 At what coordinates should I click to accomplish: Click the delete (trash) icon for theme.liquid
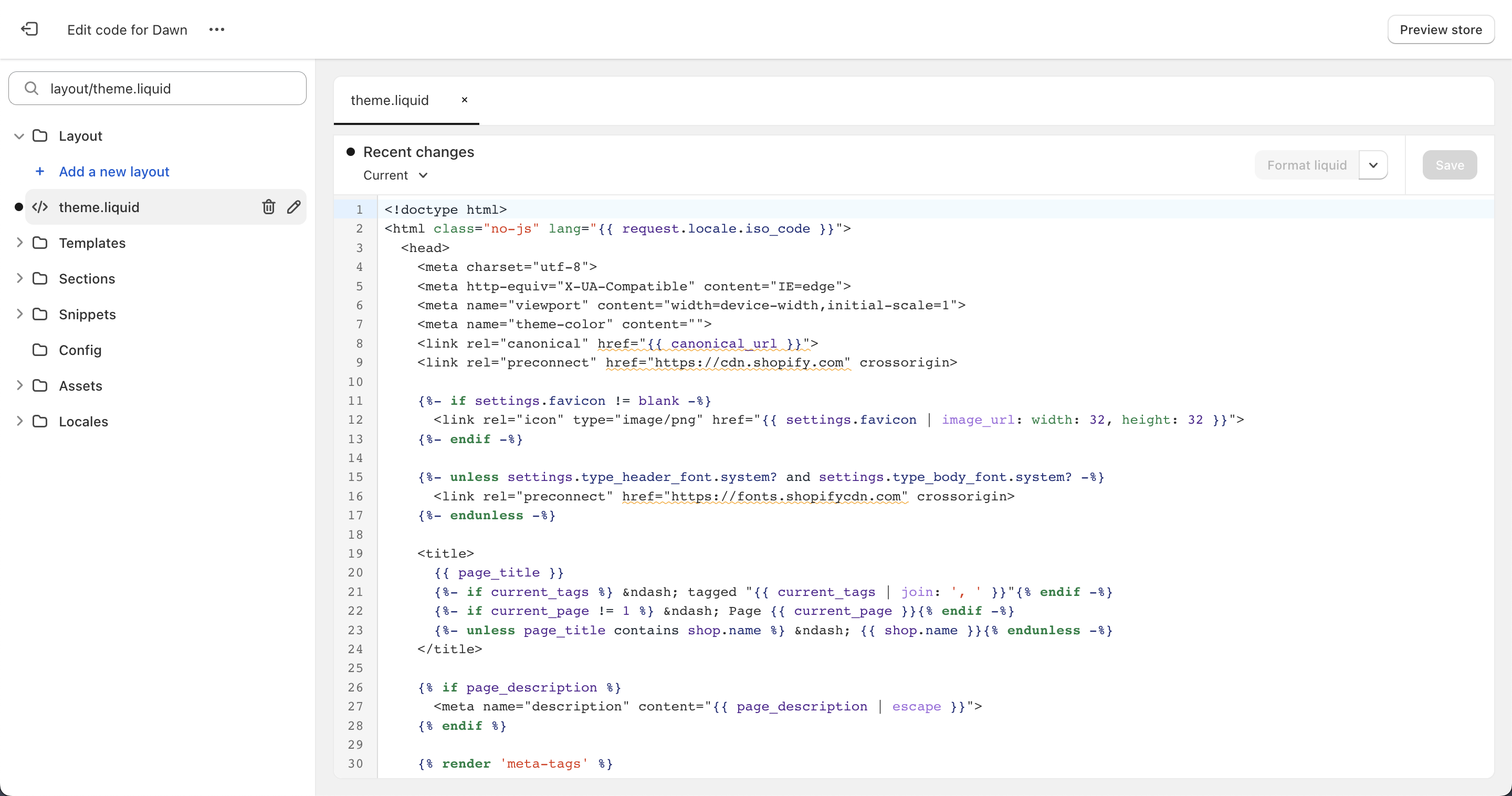(268, 207)
